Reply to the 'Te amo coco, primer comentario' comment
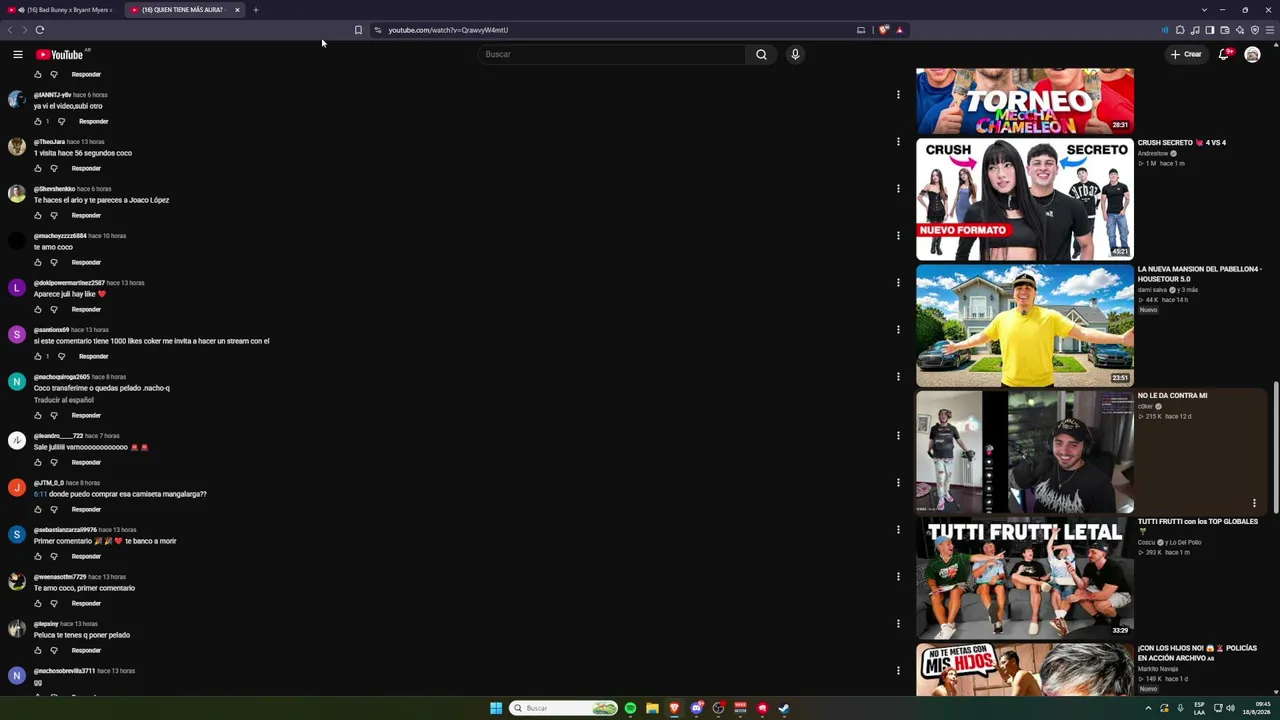This screenshot has height=720, width=1280. pos(86,603)
